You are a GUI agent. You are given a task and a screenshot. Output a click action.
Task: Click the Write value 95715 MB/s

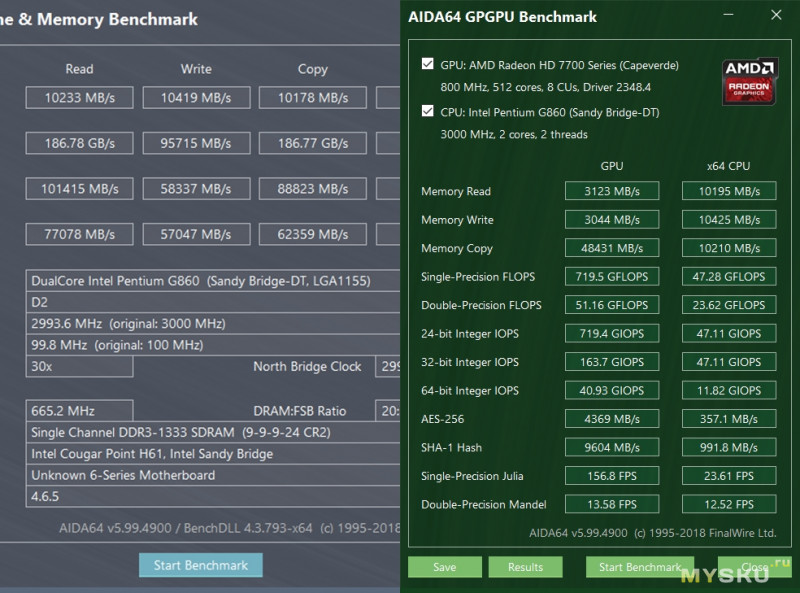point(196,143)
